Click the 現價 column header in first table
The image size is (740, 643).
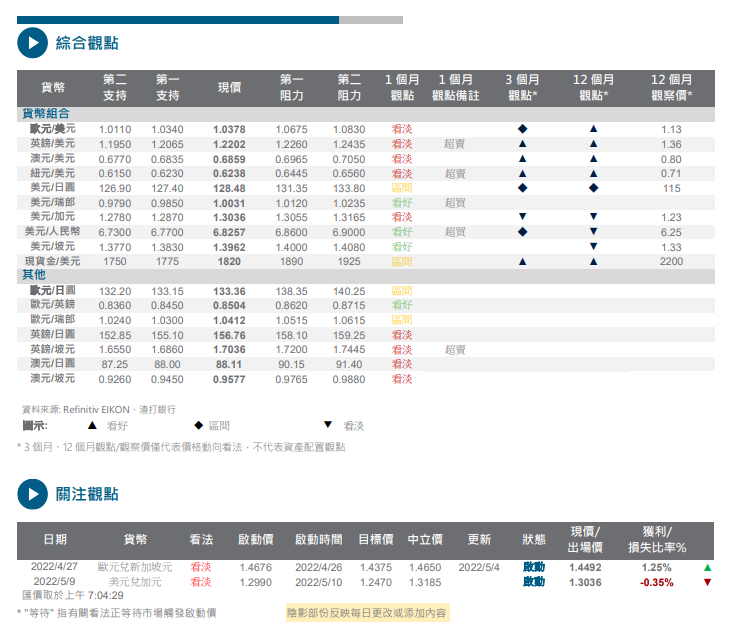point(229,87)
